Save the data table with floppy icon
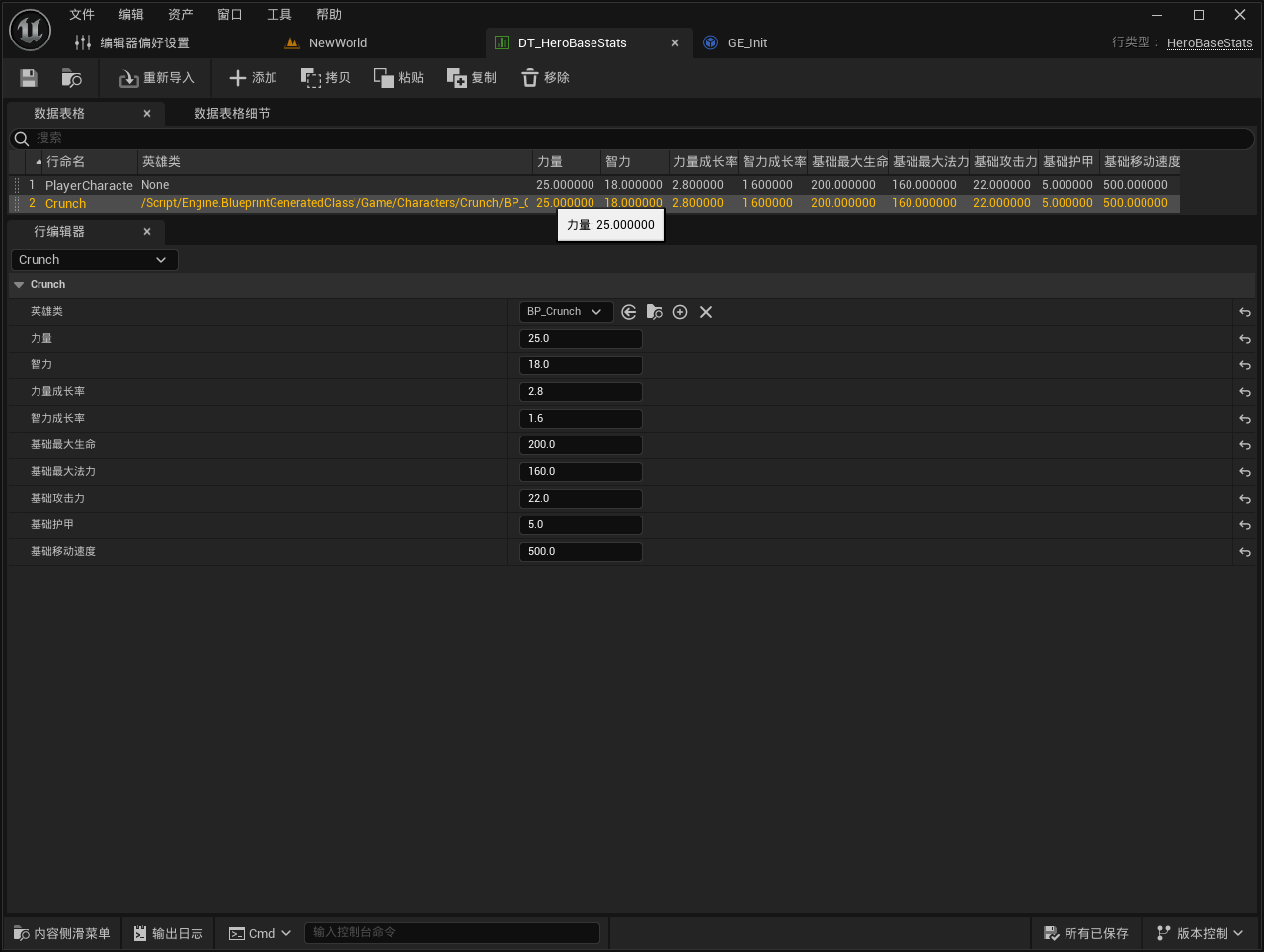Viewport: 1264px width, 952px height. tap(29, 78)
